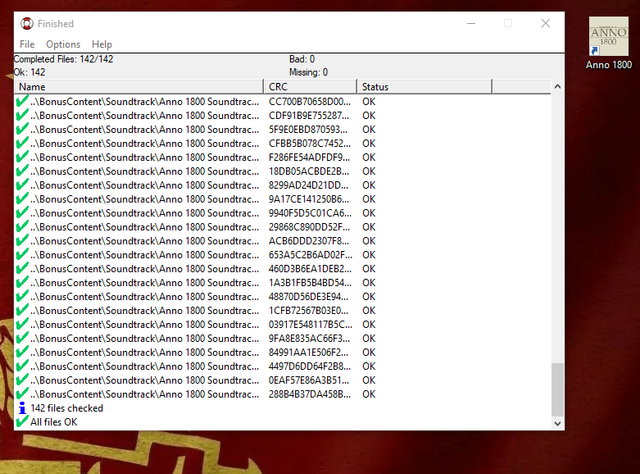Click the green checkmark of row 4497D6DD64F2B8
The image size is (640, 474).
22,365
